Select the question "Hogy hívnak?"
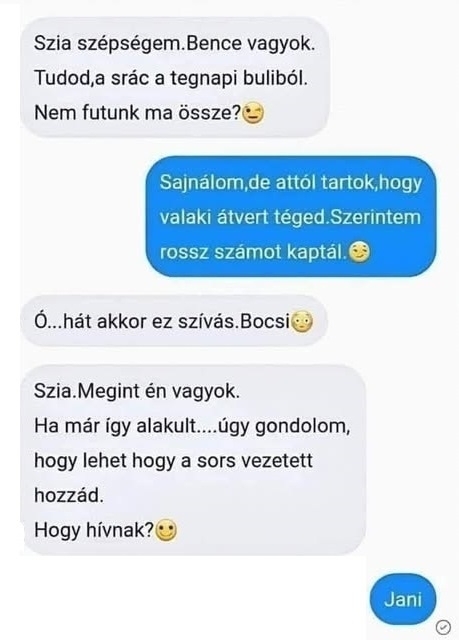The image size is (459, 640). (x=94, y=531)
